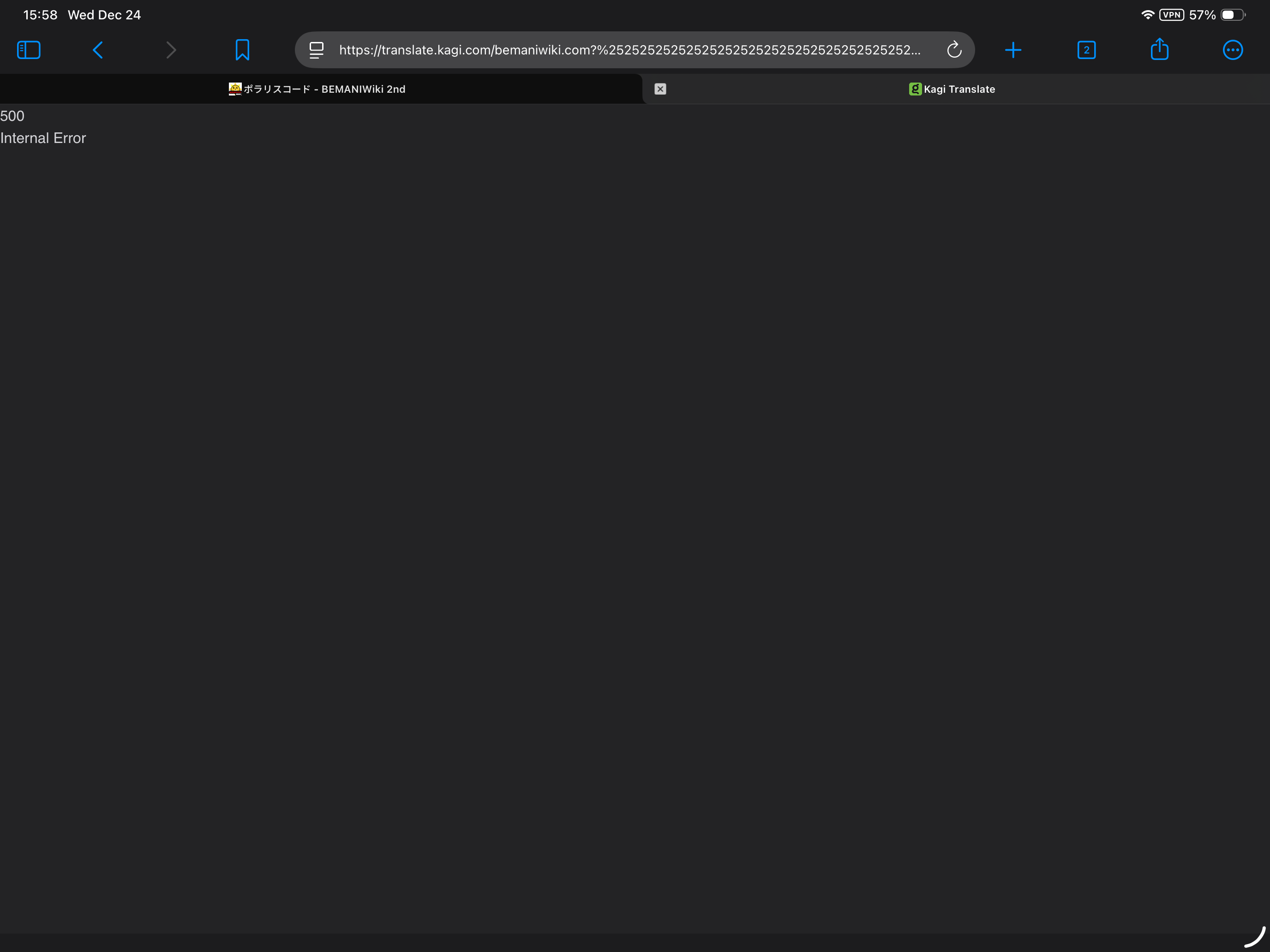Open a new tab with plus
1270x952 pixels.
pos(1013,50)
